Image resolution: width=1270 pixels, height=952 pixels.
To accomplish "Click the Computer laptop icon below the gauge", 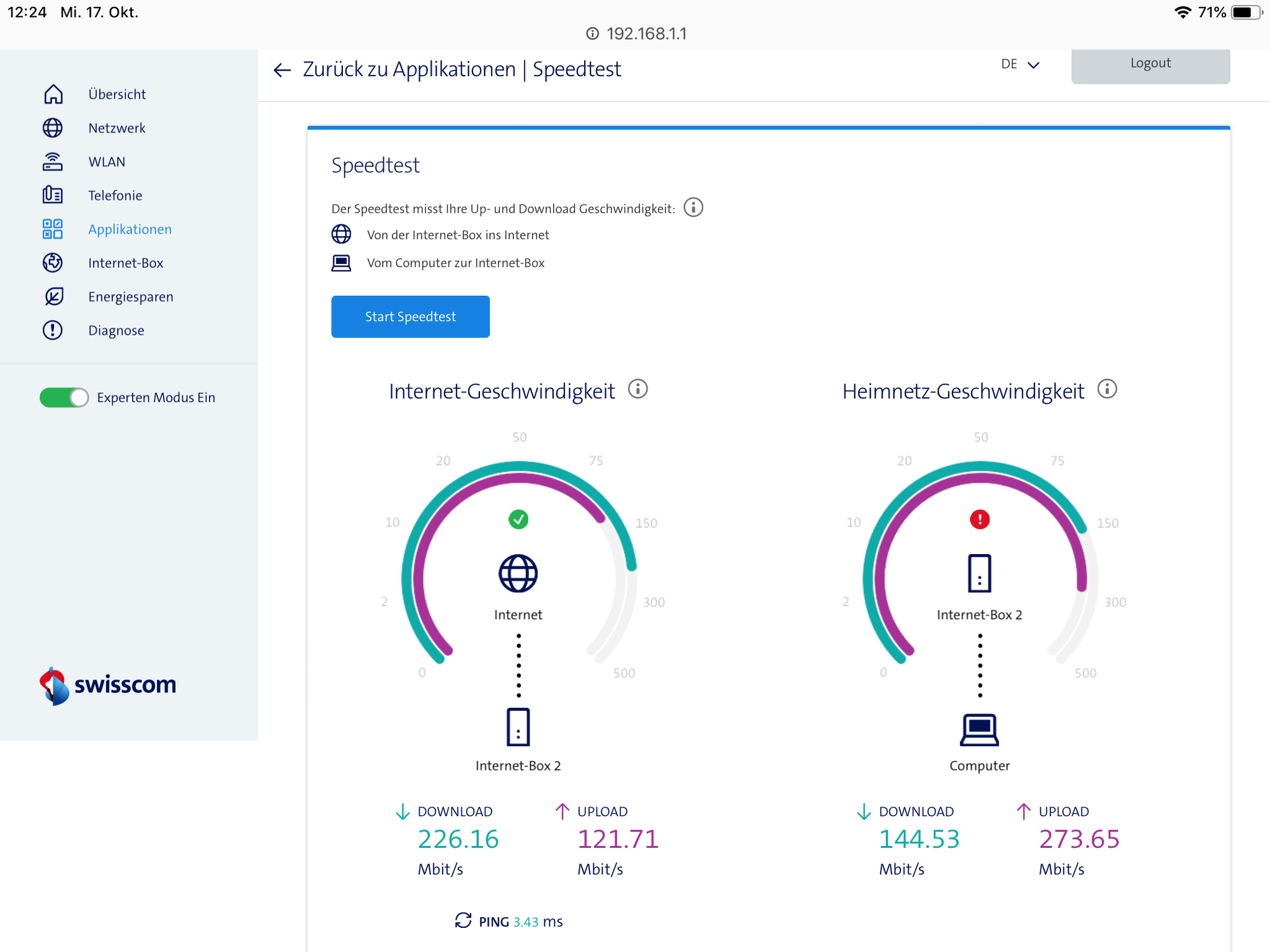I will (x=979, y=730).
